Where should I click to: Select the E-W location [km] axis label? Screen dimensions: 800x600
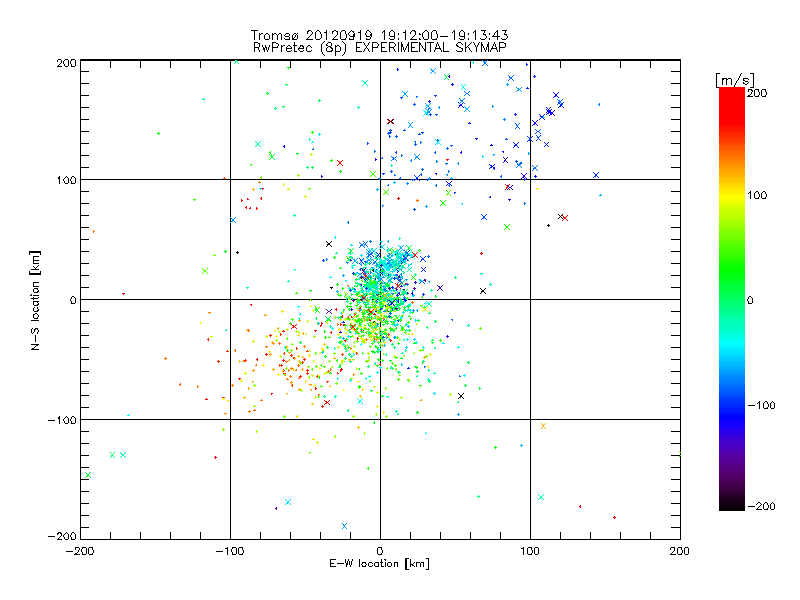379,564
